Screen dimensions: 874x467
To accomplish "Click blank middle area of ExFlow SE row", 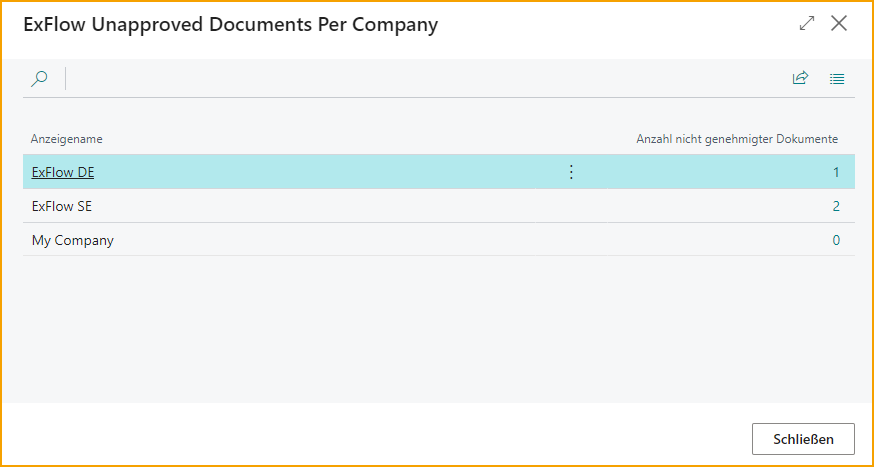I will [x=400, y=206].
